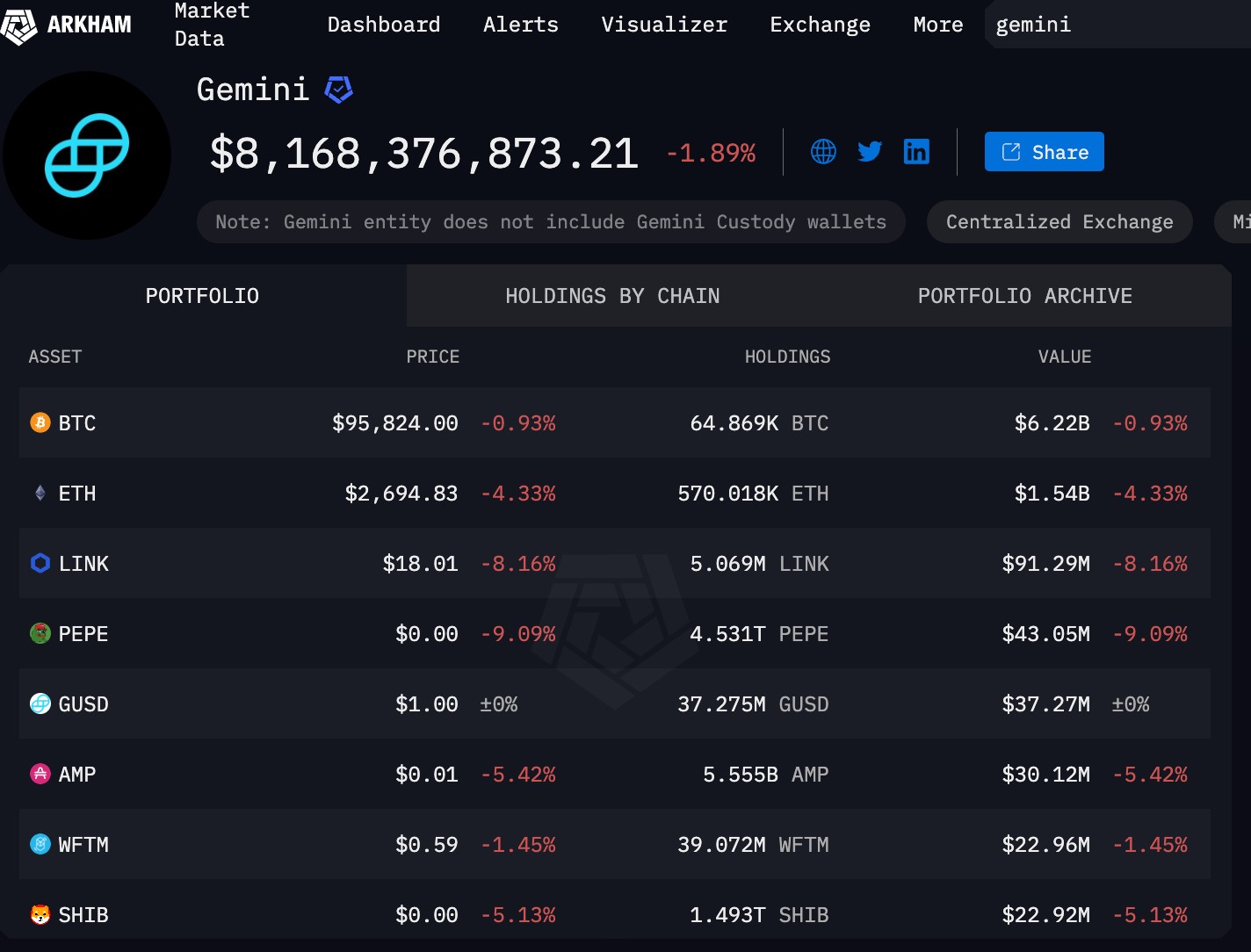Click the Share button
This screenshot has width=1251, height=952.
[x=1045, y=152]
